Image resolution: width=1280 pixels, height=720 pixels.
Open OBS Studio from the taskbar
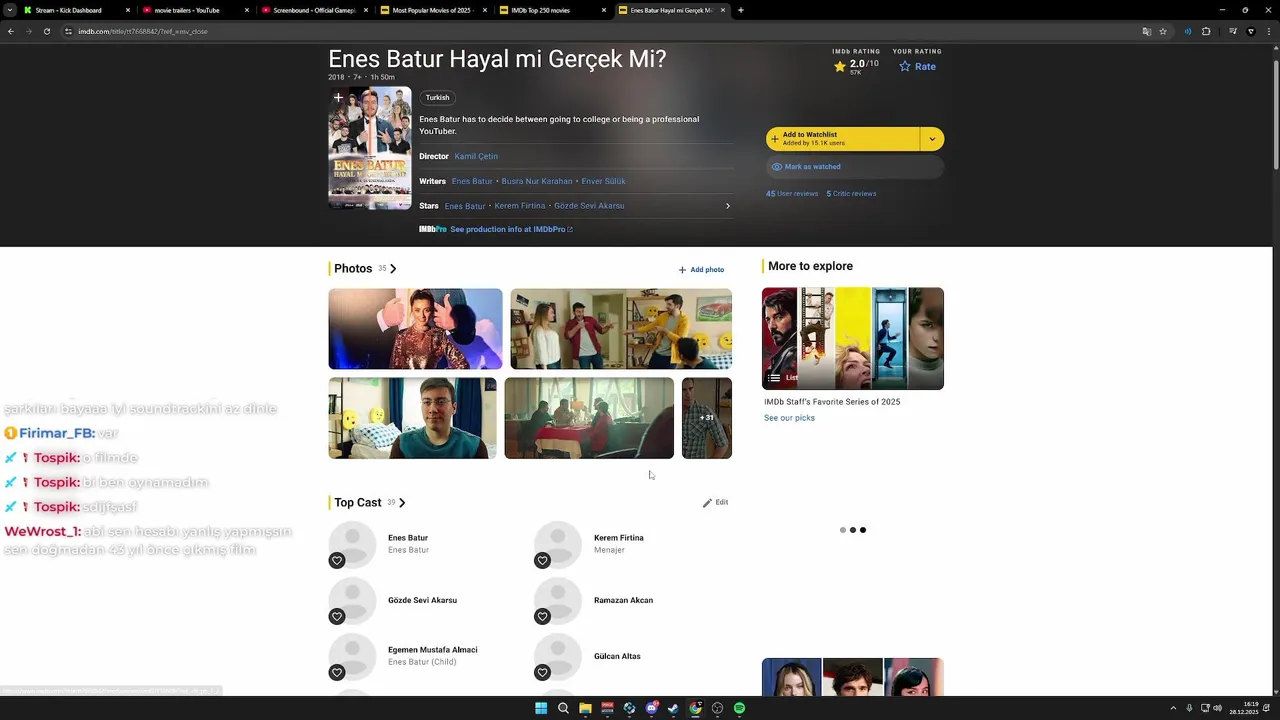[x=717, y=708]
